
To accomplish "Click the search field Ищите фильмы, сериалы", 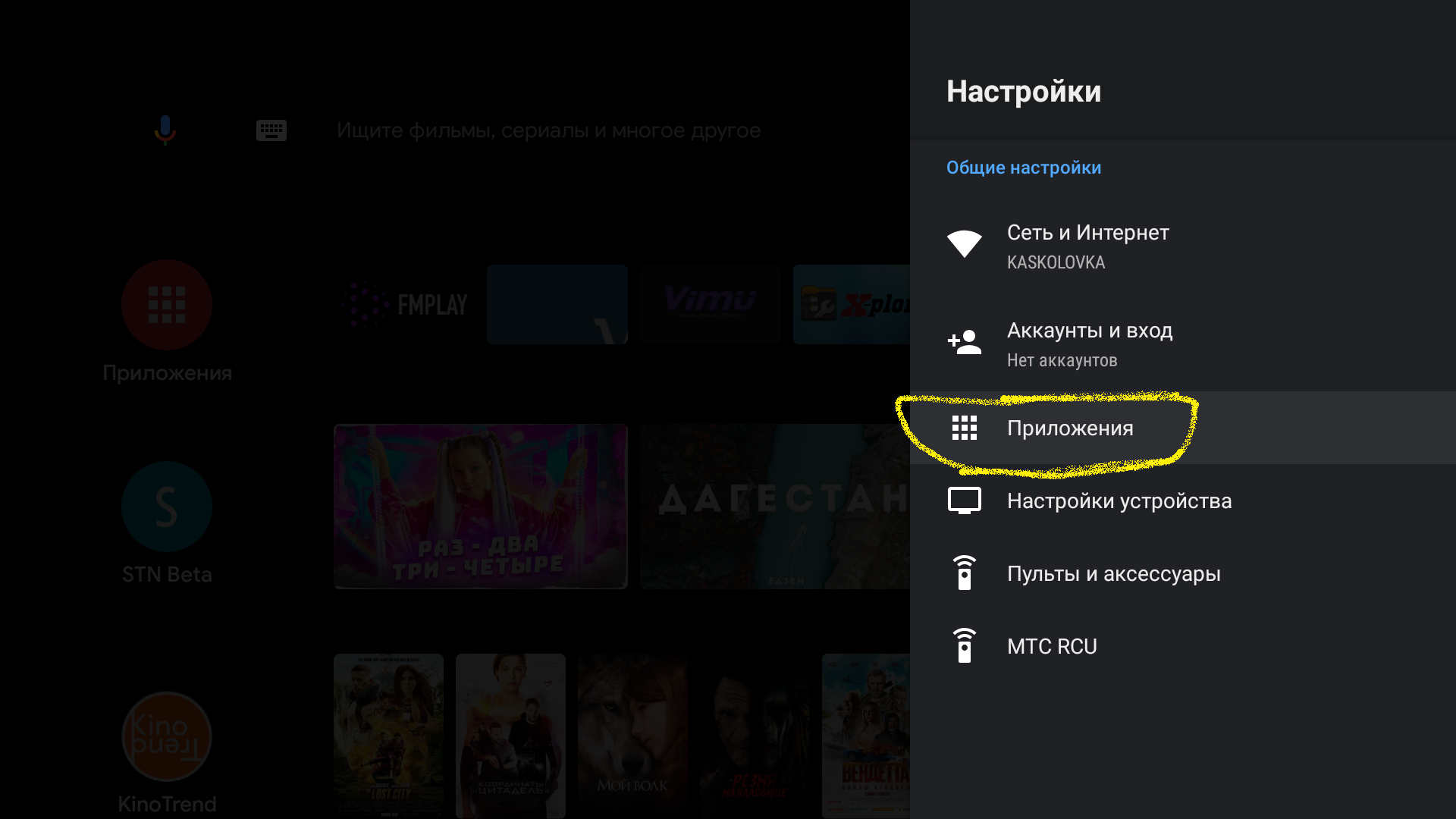I will click(548, 130).
